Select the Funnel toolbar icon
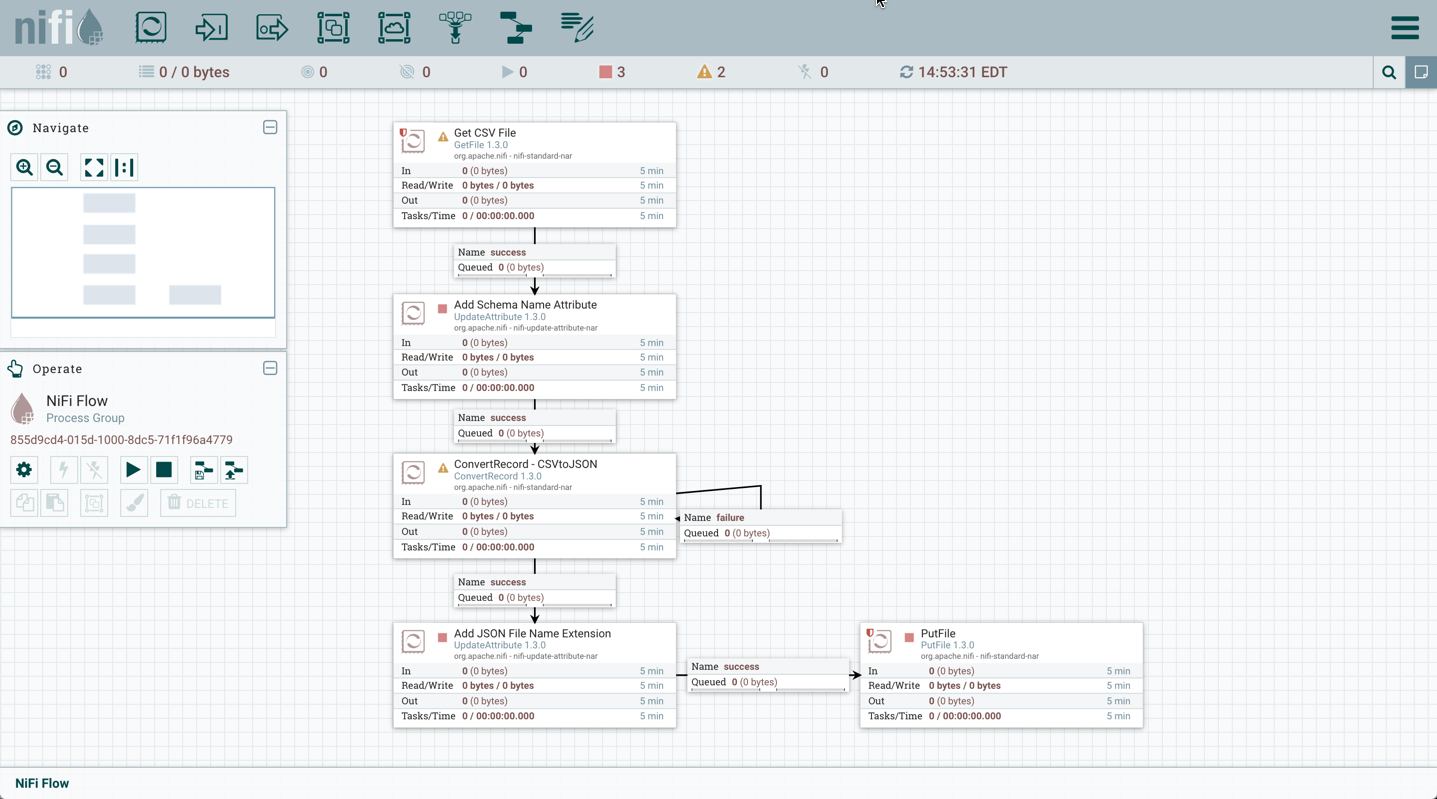Screen dimensions: 1437x799 pos(455,27)
